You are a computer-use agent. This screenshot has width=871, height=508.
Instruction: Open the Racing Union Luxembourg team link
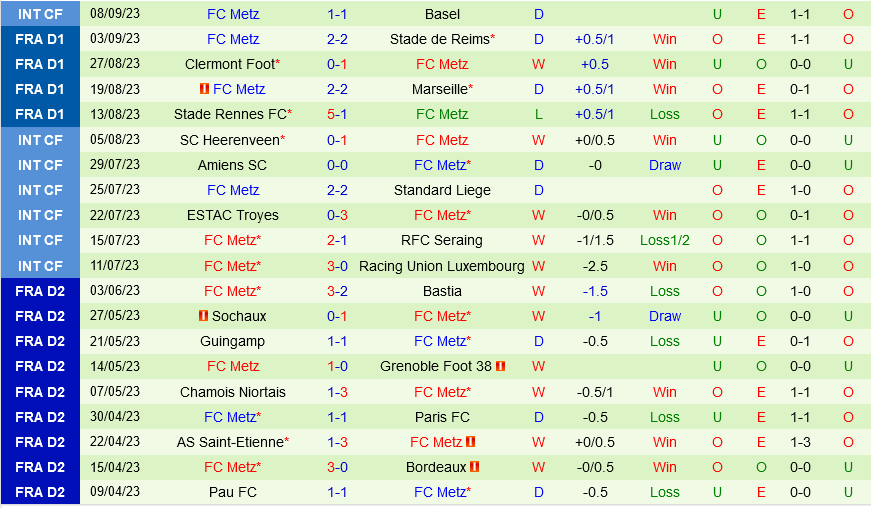tap(442, 266)
